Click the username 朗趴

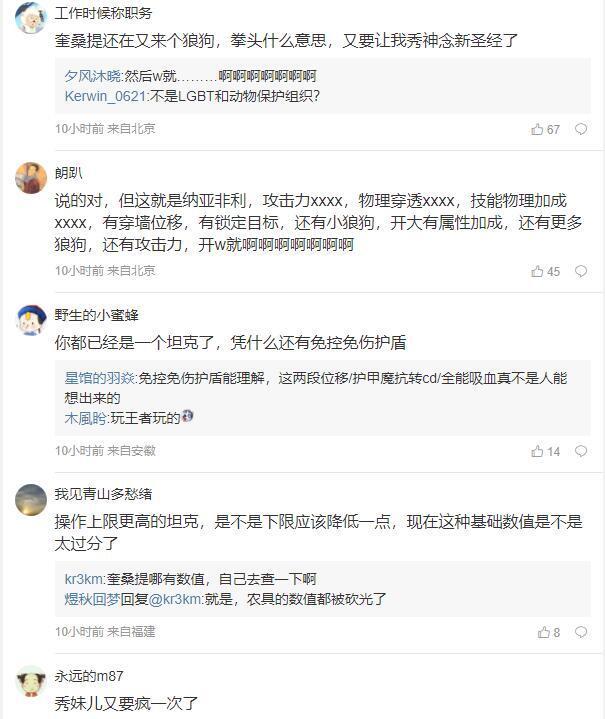coord(69,172)
